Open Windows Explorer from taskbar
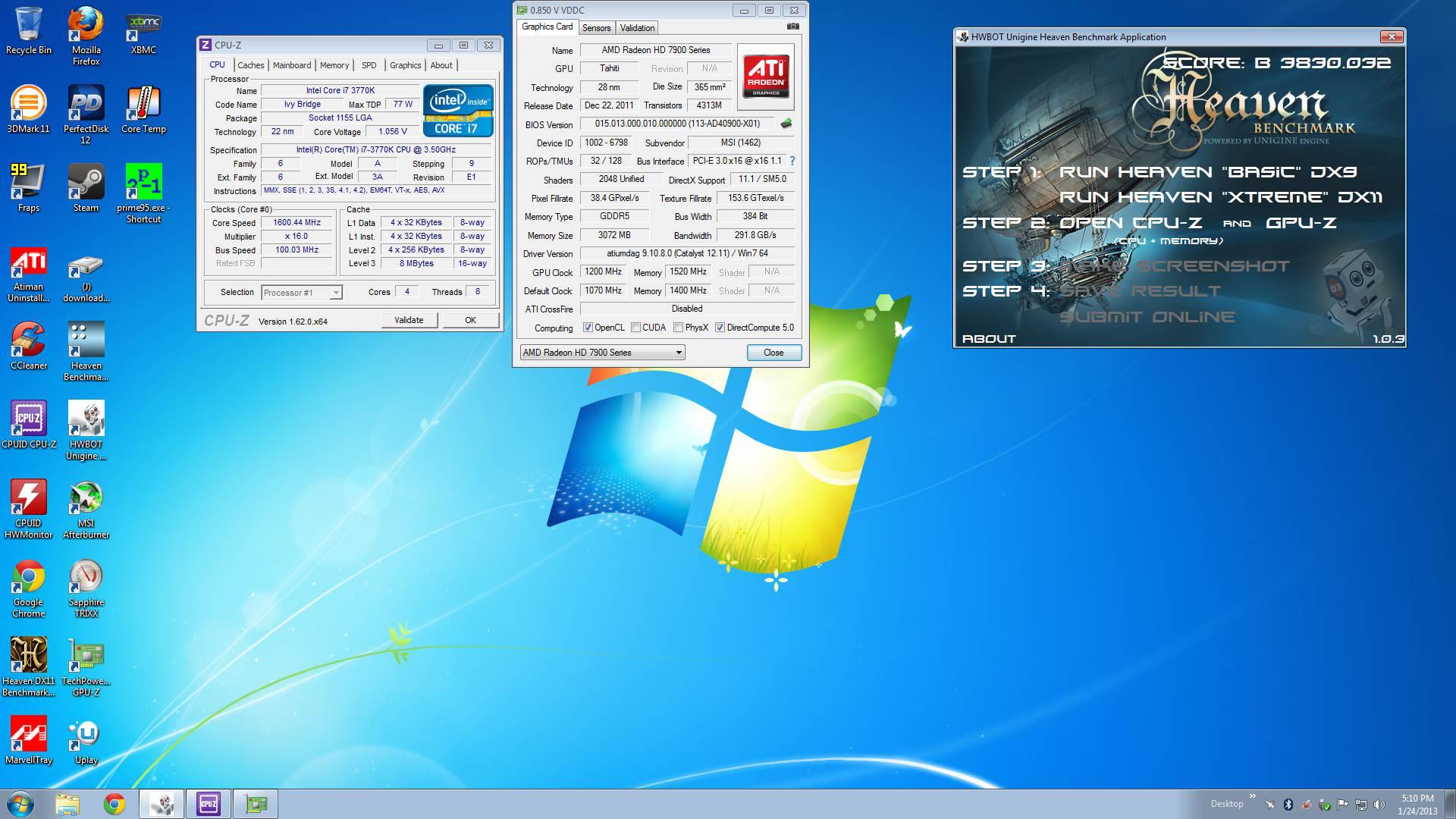The height and width of the screenshot is (819, 1456). click(67, 804)
